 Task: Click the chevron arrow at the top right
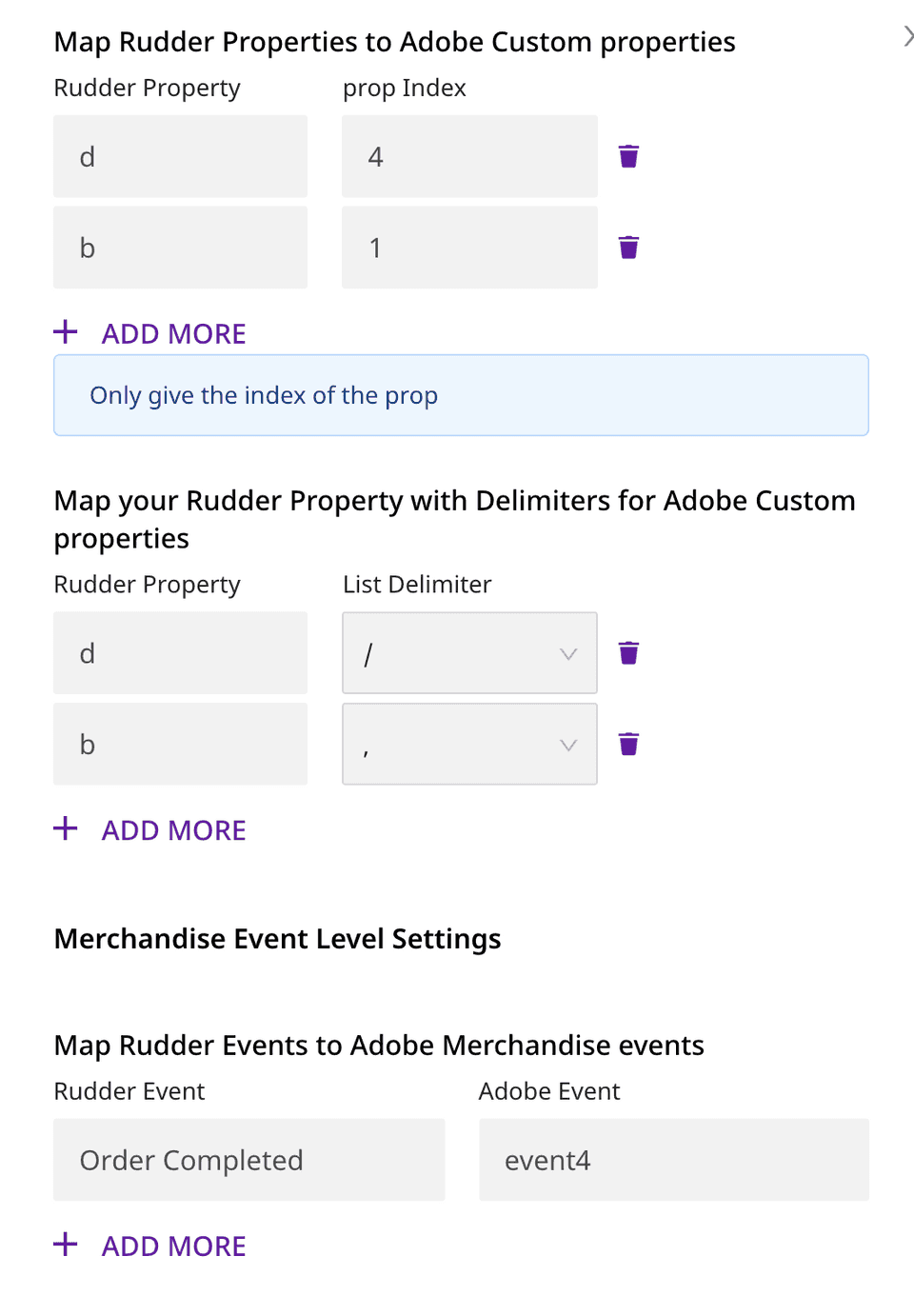pyautogui.click(x=907, y=36)
